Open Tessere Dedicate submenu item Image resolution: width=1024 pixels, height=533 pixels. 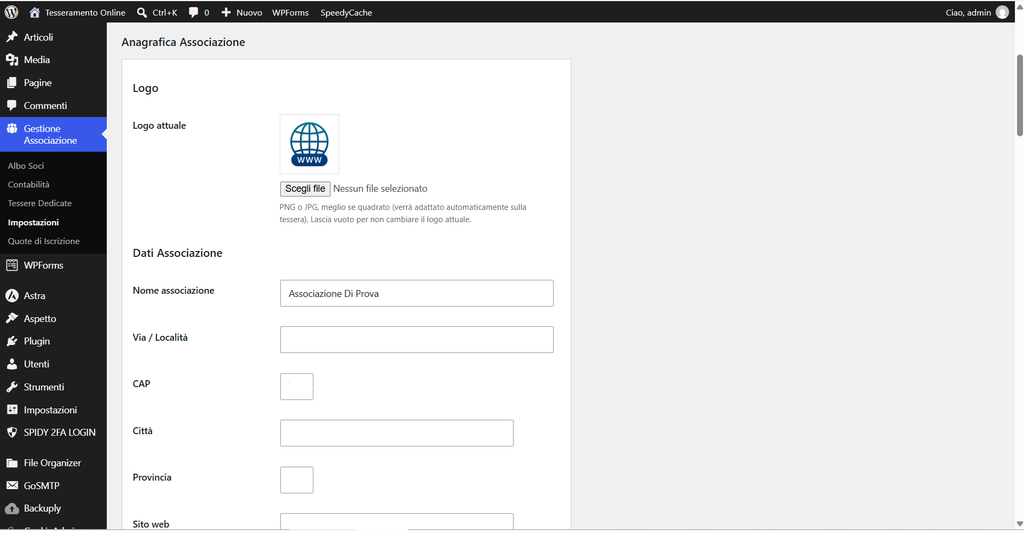click(x=40, y=204)
